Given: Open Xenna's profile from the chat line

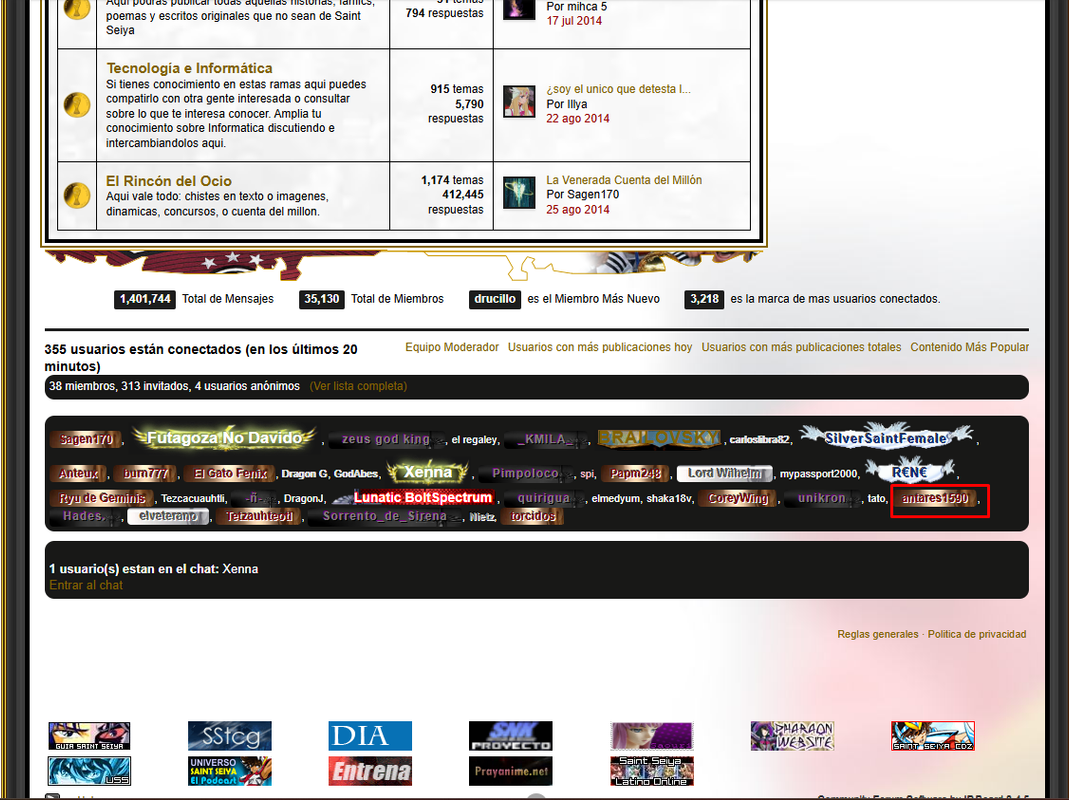Looking at the screenshot, I should tap(240, 569).
